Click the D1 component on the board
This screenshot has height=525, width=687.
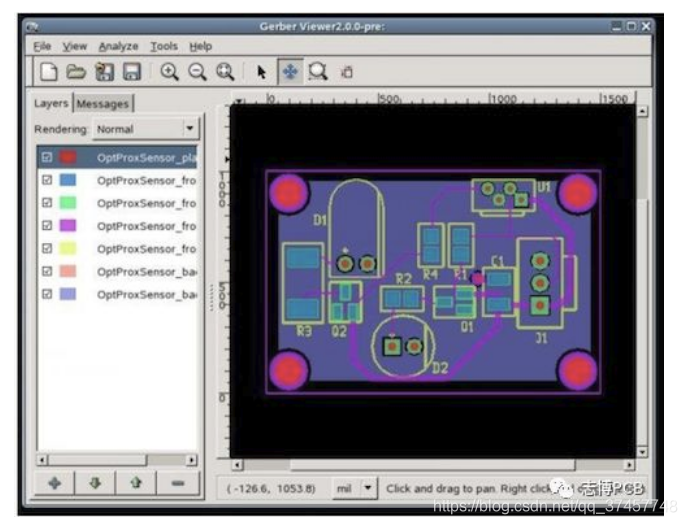[356, 229]
